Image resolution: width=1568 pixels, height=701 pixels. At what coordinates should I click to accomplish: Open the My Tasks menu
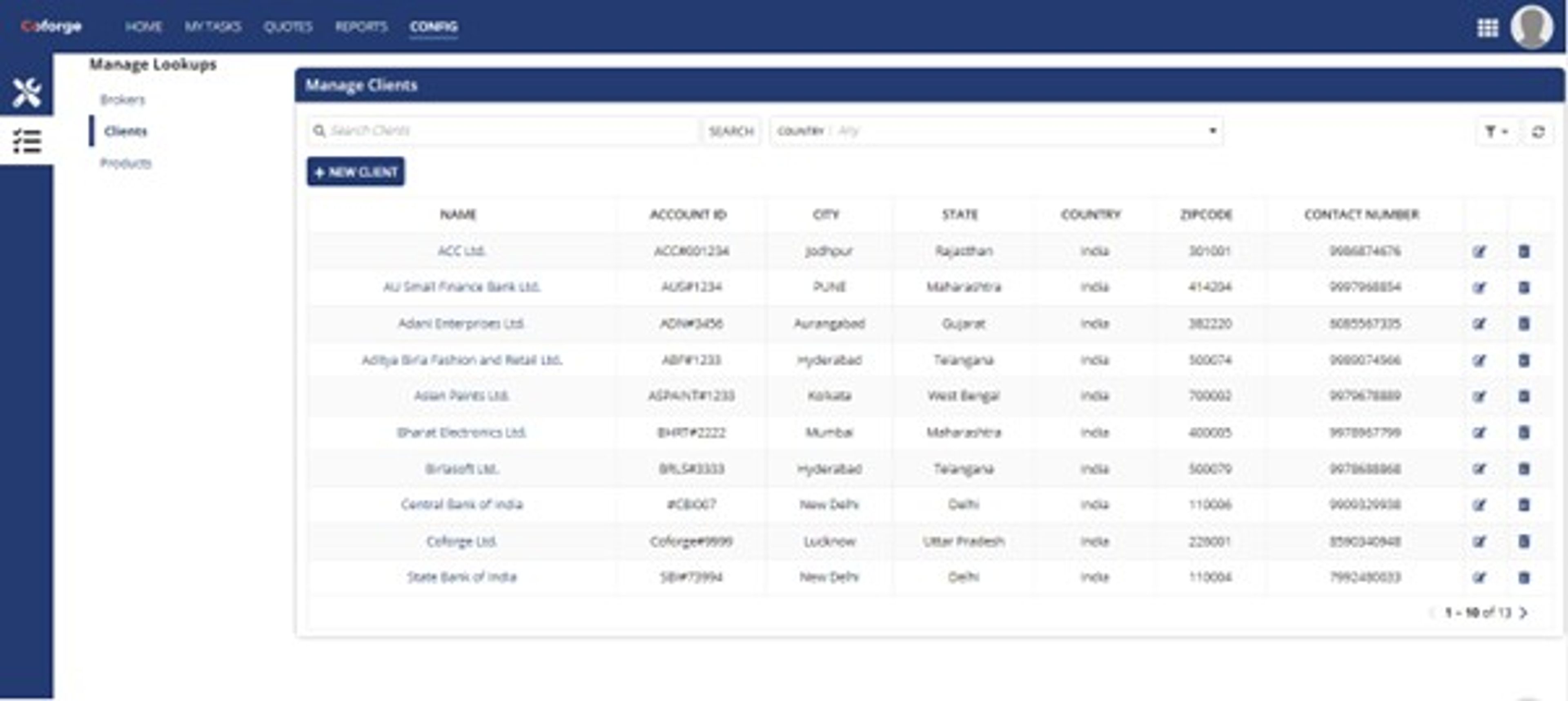click(x=213, y=27)
